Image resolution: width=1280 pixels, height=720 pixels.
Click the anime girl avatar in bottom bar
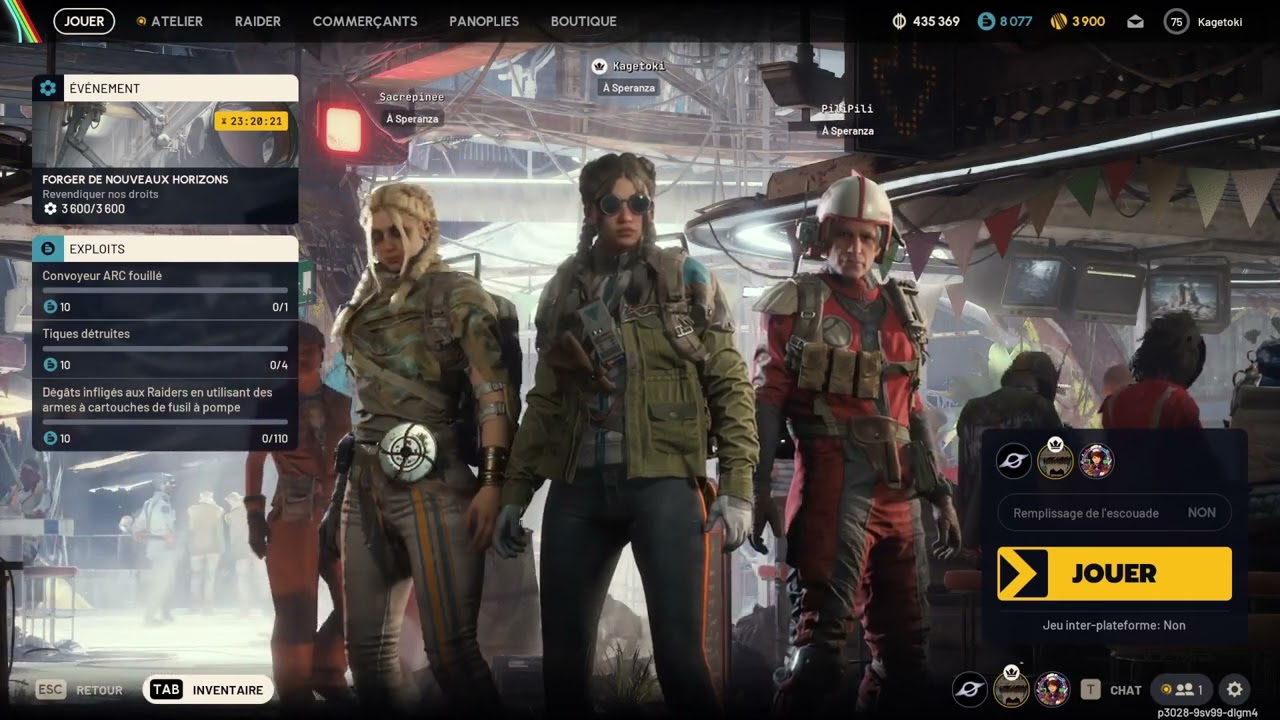click(x=1052, y=689)
